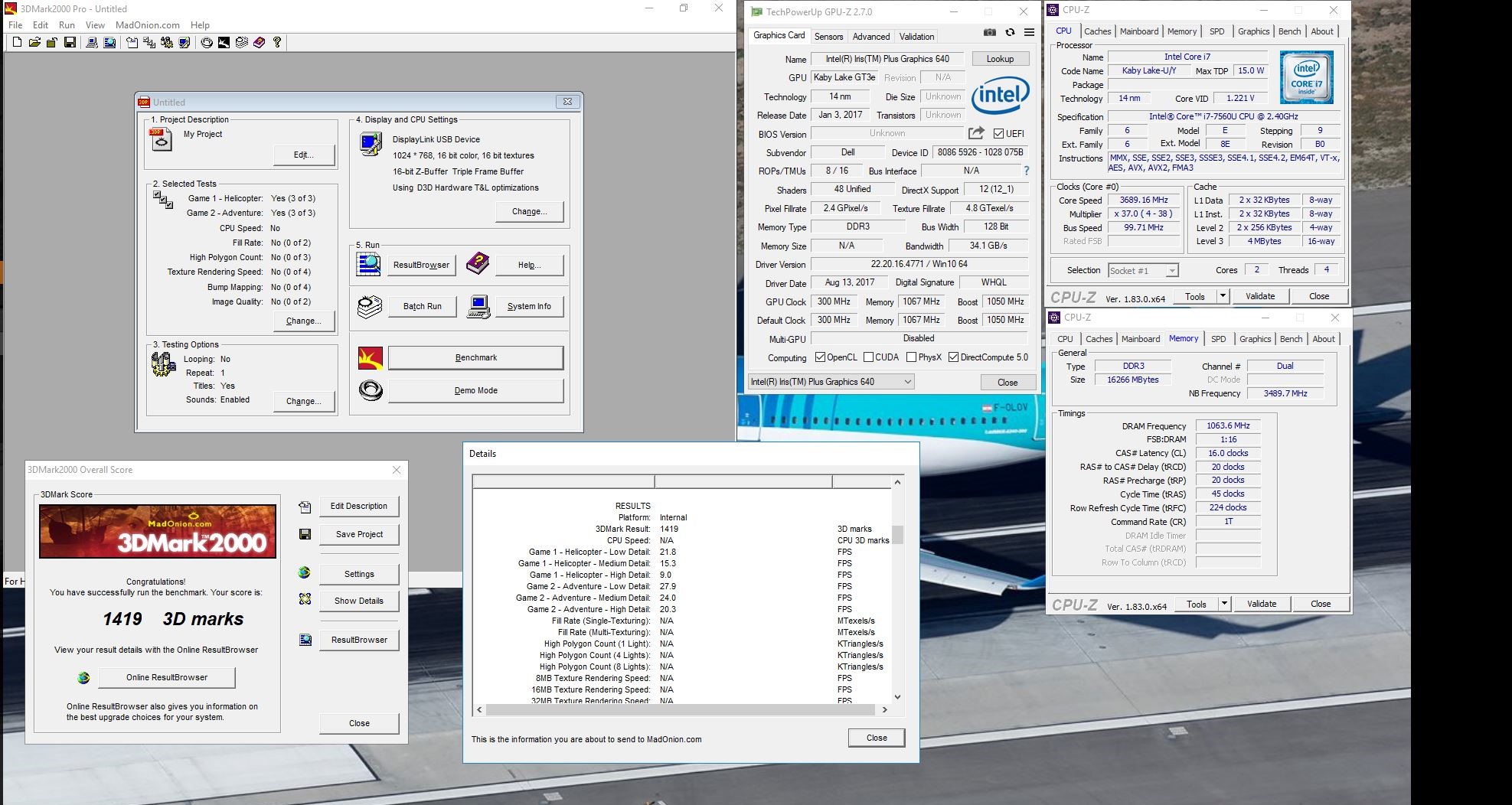Open the File menu in 3DMark2000
This screenshot has height=805, width=1512.
pos(15,24)
